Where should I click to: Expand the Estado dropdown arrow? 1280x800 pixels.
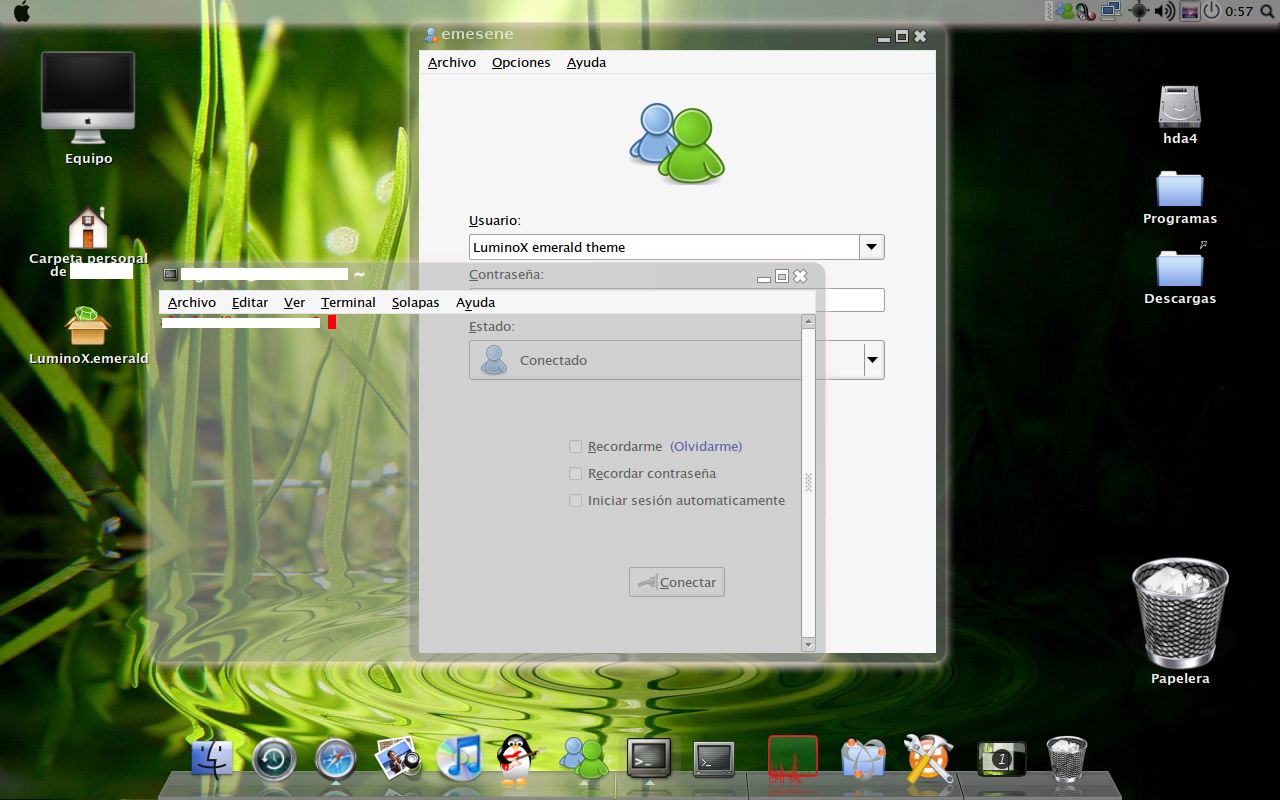pos(873,360)
